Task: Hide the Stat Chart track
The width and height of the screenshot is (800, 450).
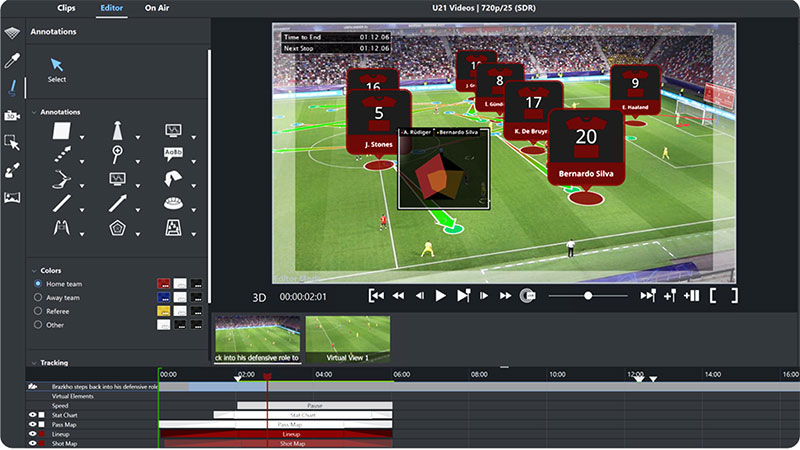Action: (x=33, y=415)
